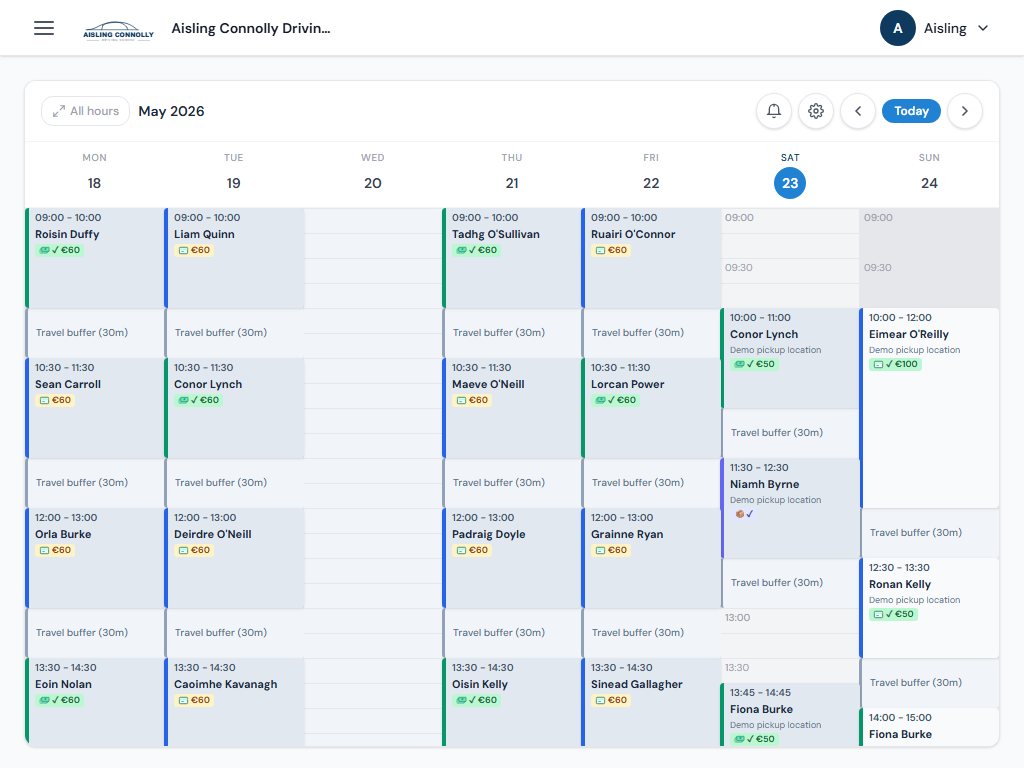Open Roisin Duffy 09:00 lesson
This screenshot has height=768, width=1024.
(x=95, y=258)
